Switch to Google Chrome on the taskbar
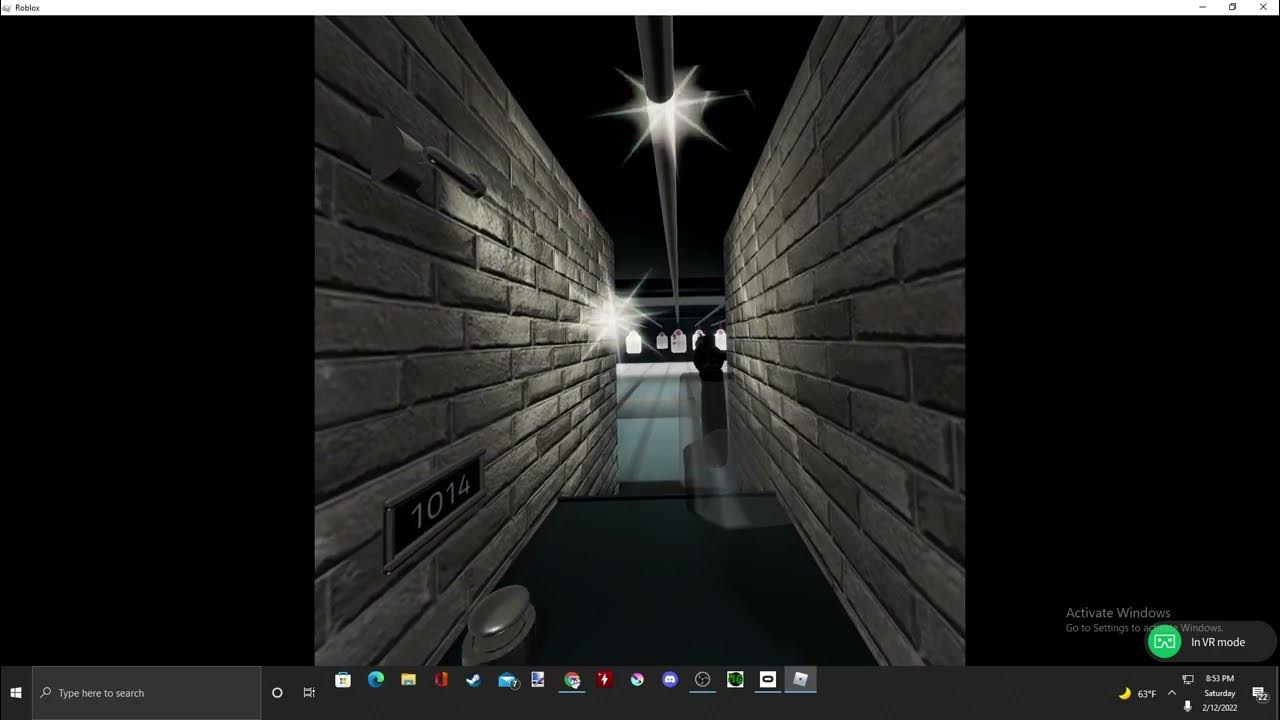The height and width of the screenshot is (720, 1280). tap(572, 680)
